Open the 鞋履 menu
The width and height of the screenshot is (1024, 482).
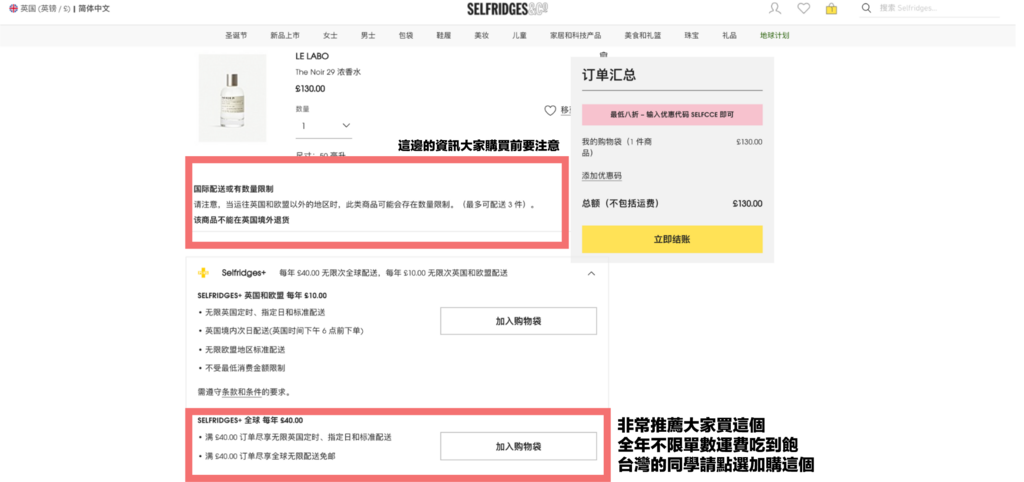tap(444, 36)
